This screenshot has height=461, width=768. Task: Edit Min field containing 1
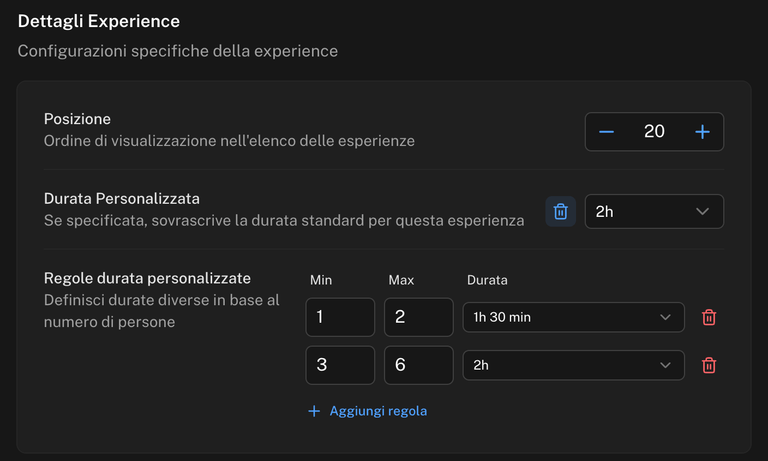tap(340, 317)
